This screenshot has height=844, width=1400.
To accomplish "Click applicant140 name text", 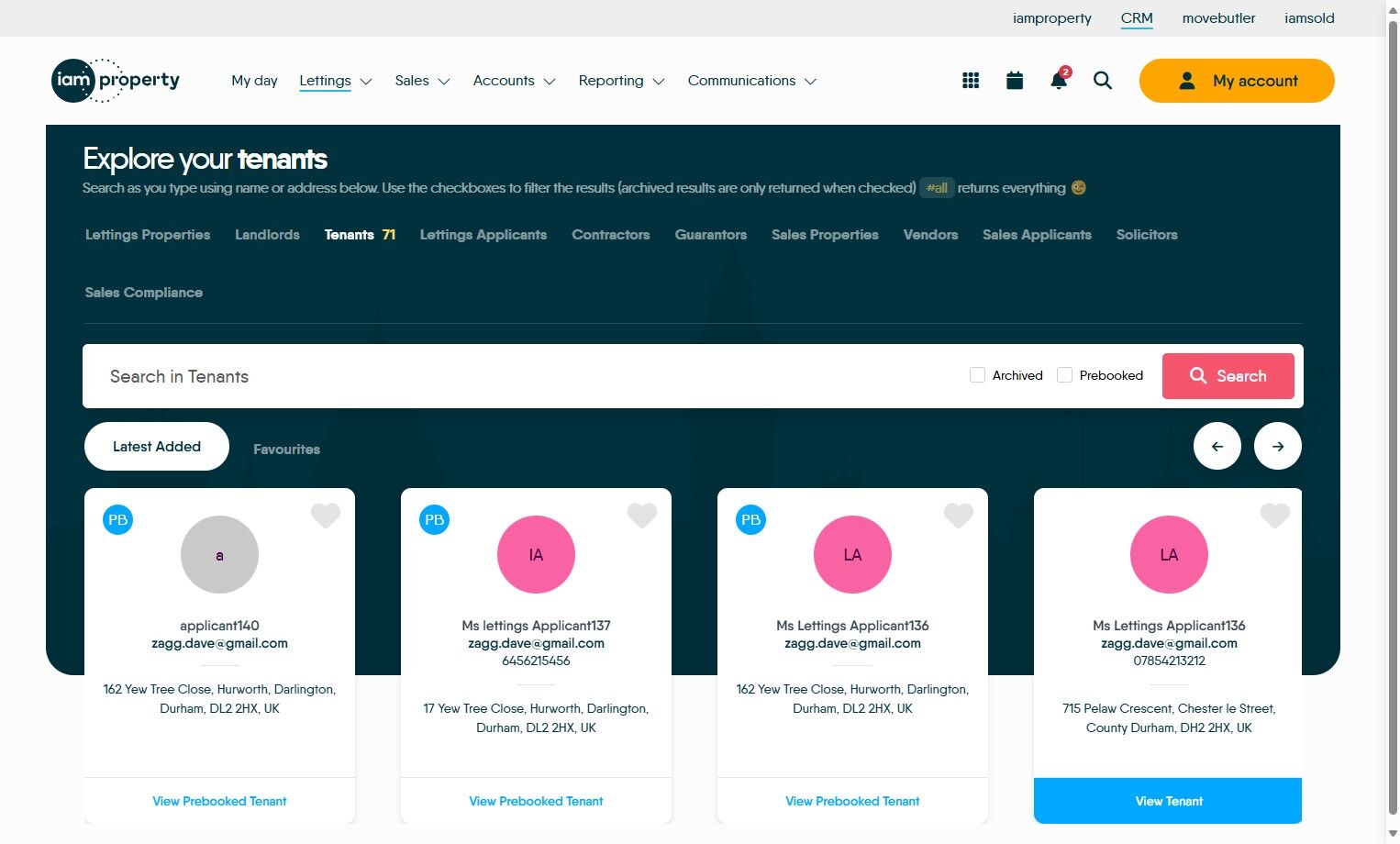I will click(219, 626).
